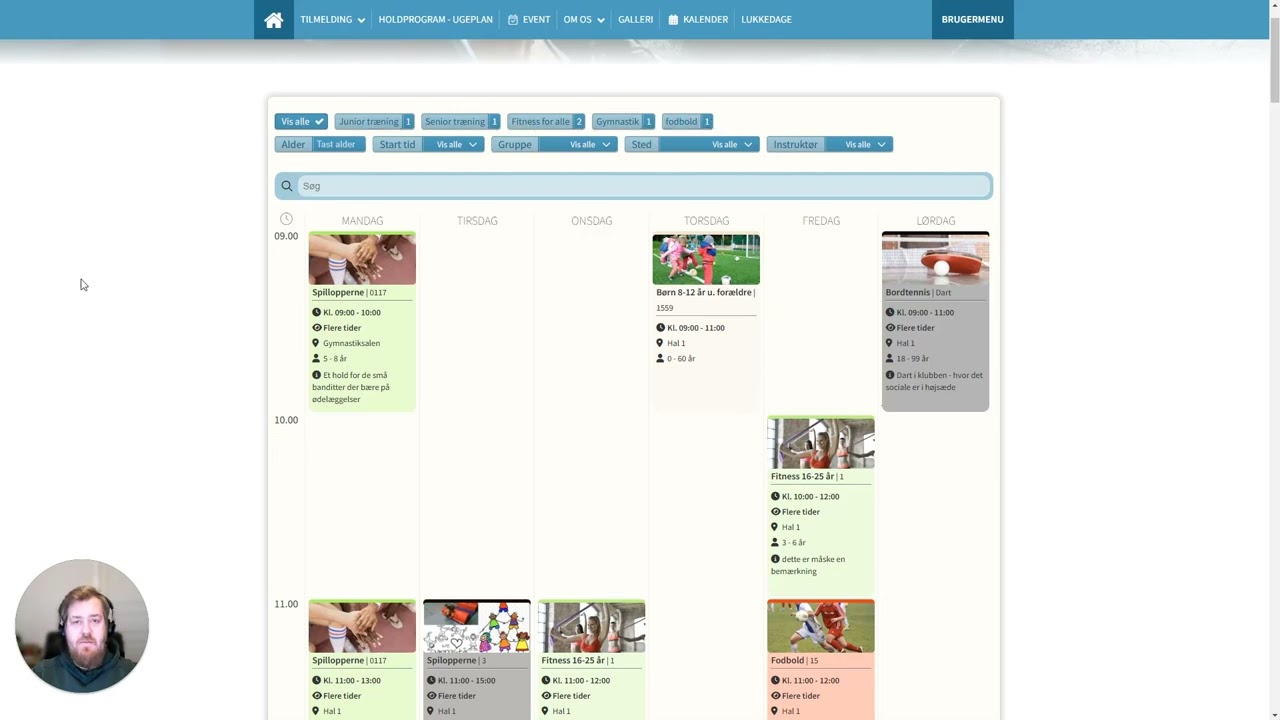
Task: Click eye icon in Wednesday Fitness 16-25 år card
Action: [546, 696]
